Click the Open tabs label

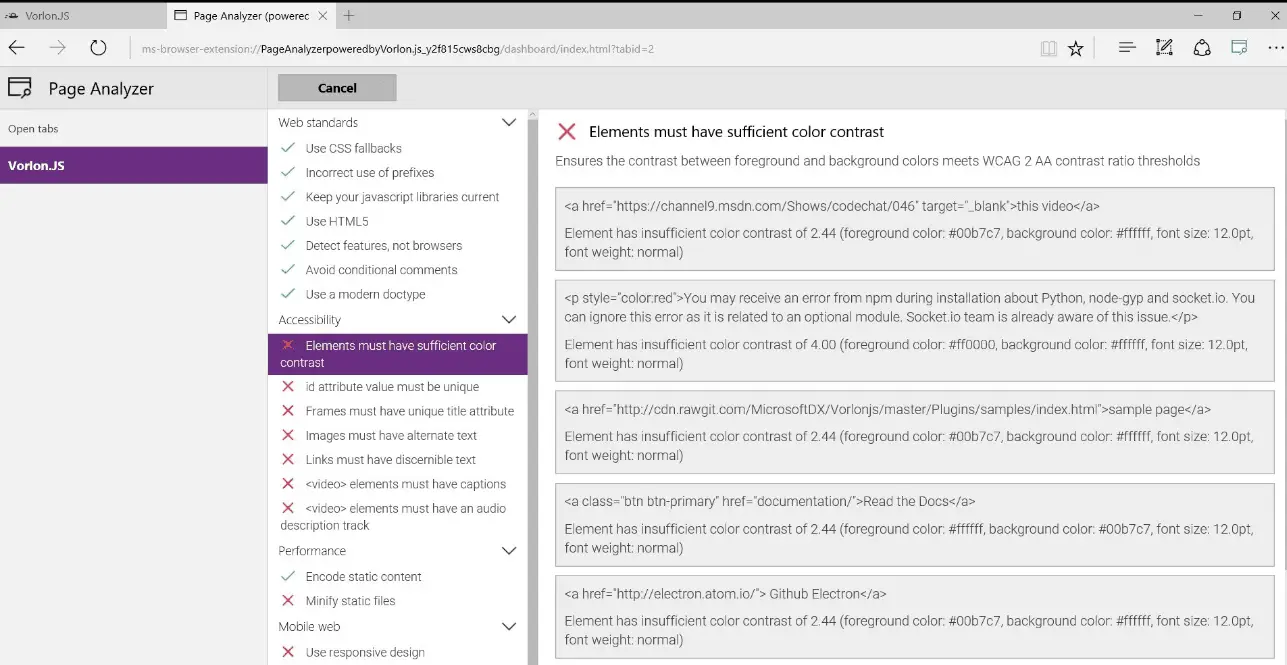click(33, 129)
